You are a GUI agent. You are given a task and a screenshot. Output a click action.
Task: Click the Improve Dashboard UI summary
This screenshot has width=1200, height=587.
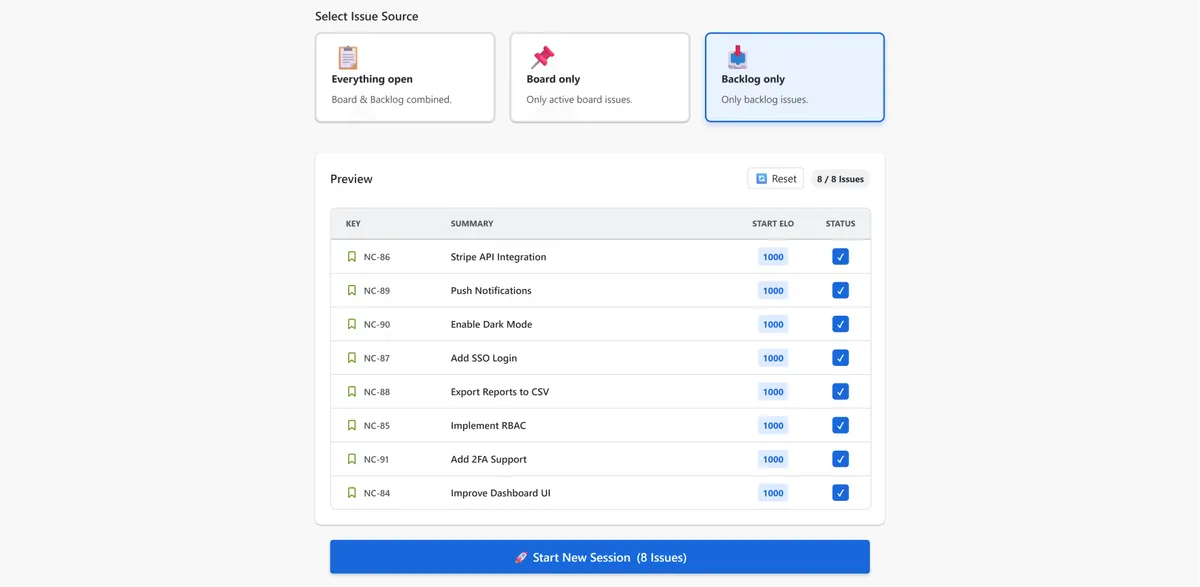501,493
